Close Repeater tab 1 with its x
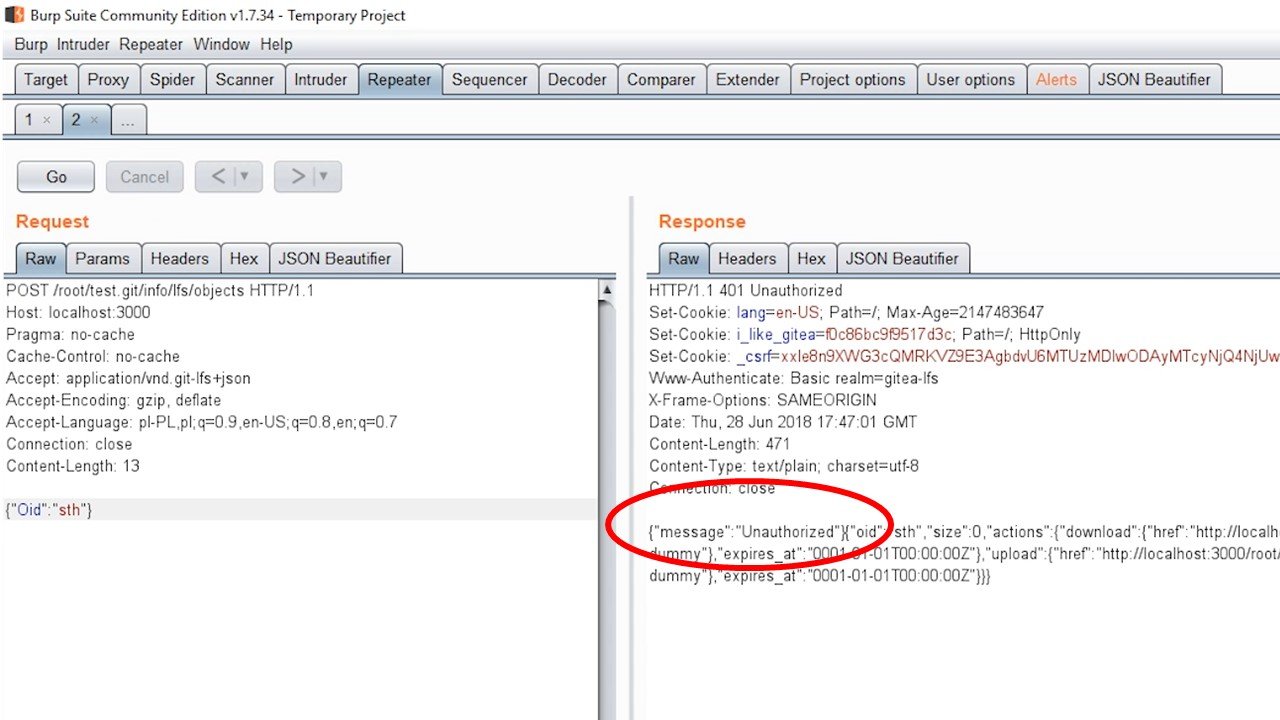 point(47,120)
